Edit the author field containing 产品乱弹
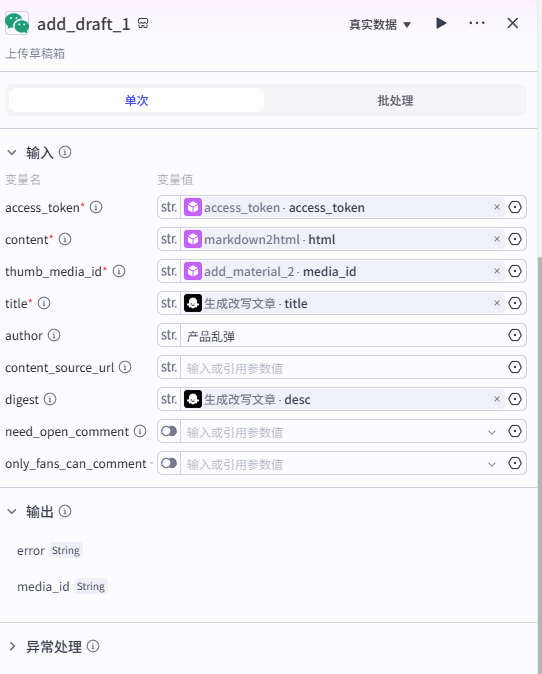The height and width of the screenshot is (674, 542). (343, 335)
